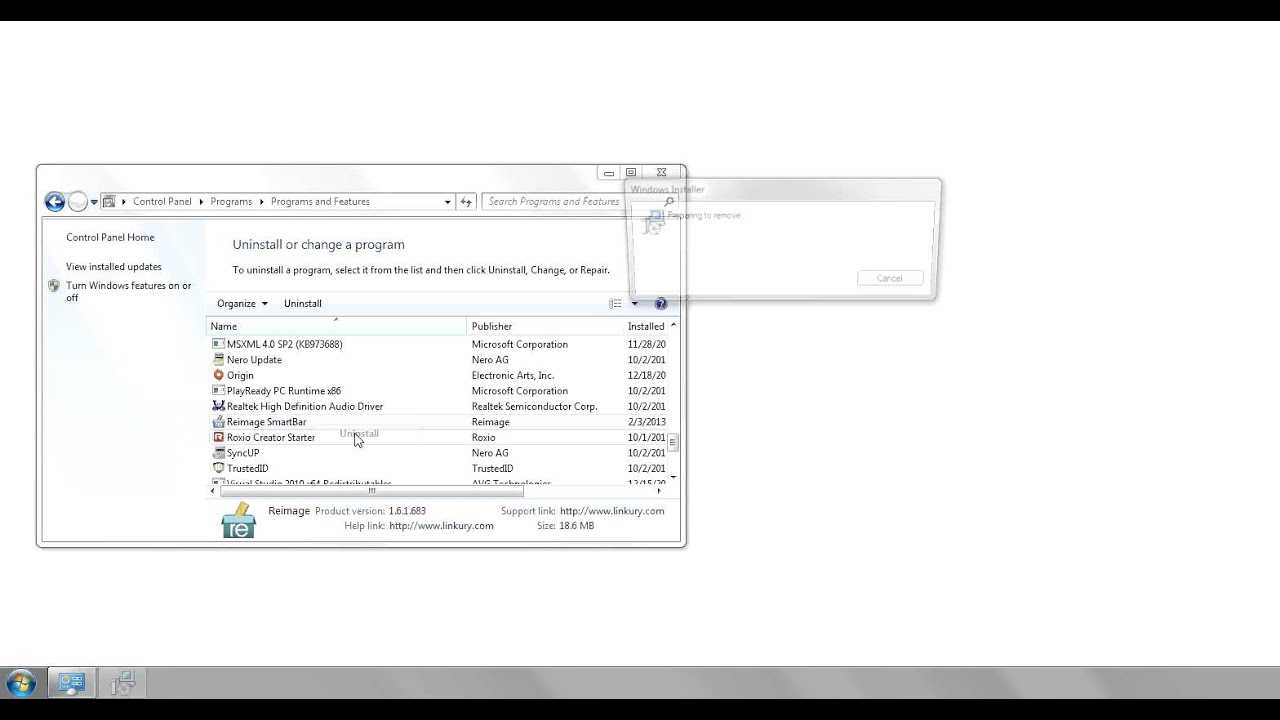Select the SyncUP entry
Viewport: 1280px width, 720px height.
(x=438, y=453)
